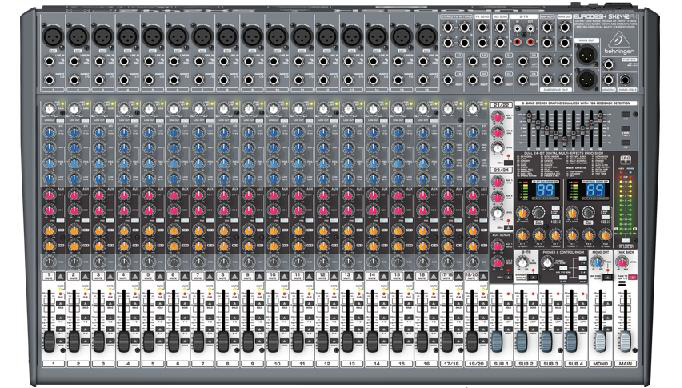
Task: Turn the phones and control room knob
Action: click(x=548, y=262)
